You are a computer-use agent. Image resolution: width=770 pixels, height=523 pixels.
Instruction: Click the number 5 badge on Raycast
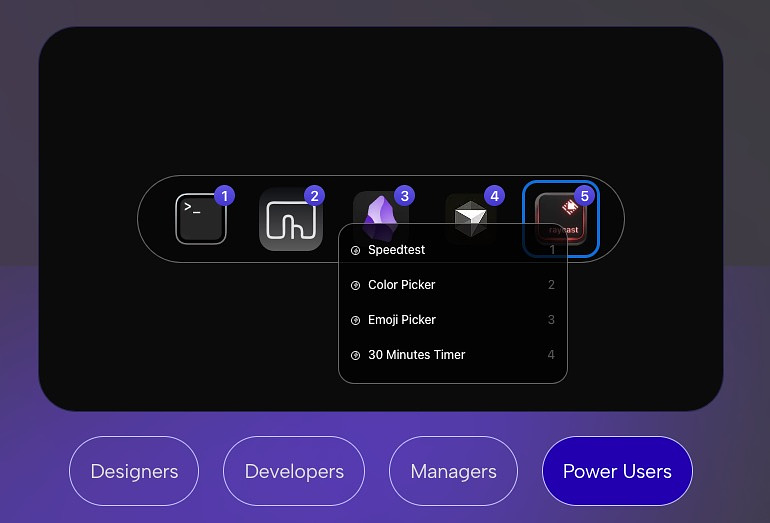click(584, 196)
